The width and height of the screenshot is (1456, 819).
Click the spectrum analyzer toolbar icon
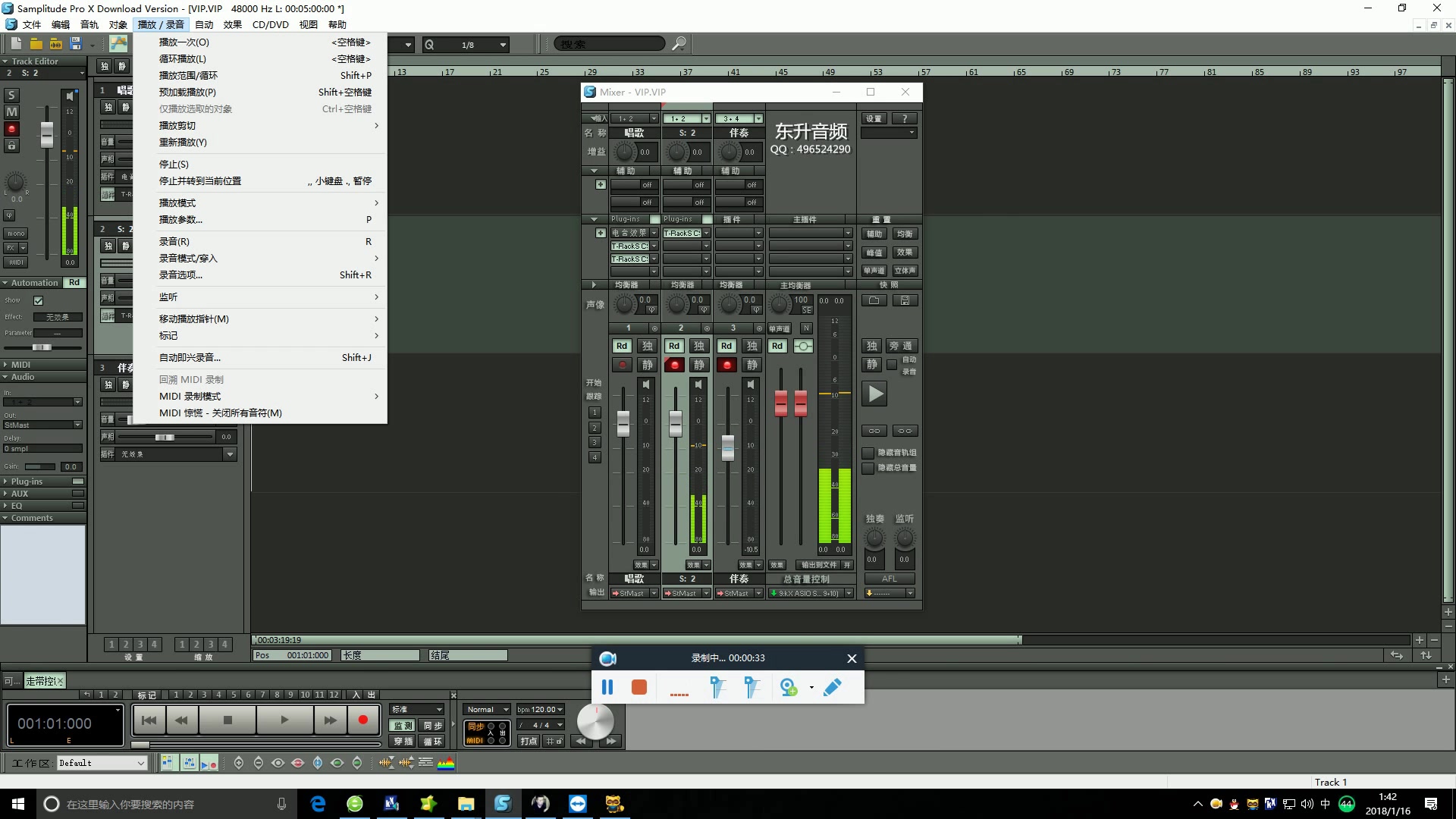pyautogui.click(x=446, y=763)
